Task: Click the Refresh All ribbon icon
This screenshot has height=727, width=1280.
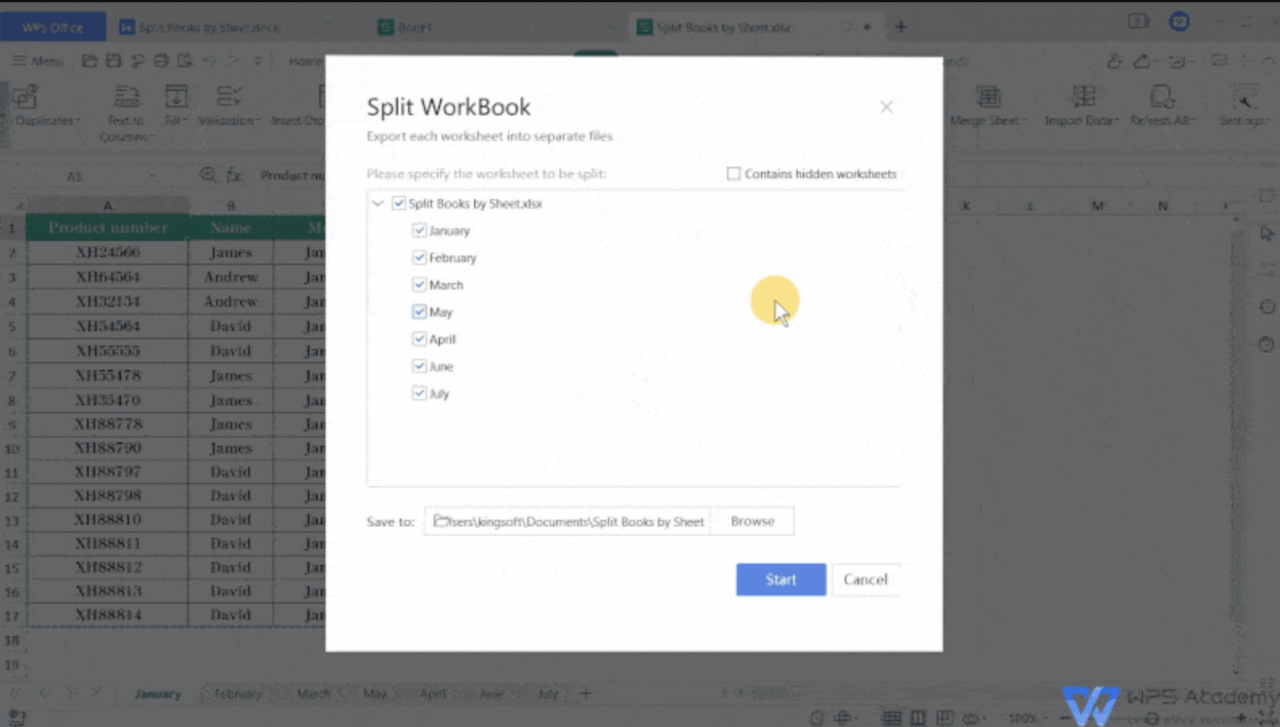Action: 1162,97
